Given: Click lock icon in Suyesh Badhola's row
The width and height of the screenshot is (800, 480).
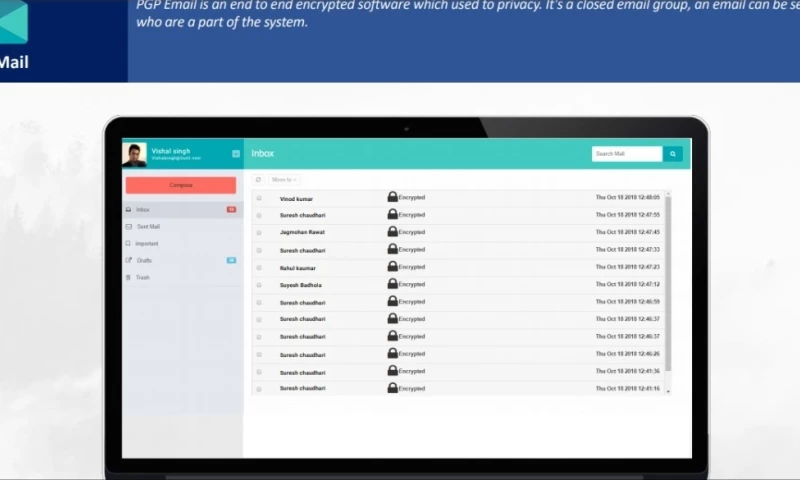Looking at the screenshot, I should (392, 284).
